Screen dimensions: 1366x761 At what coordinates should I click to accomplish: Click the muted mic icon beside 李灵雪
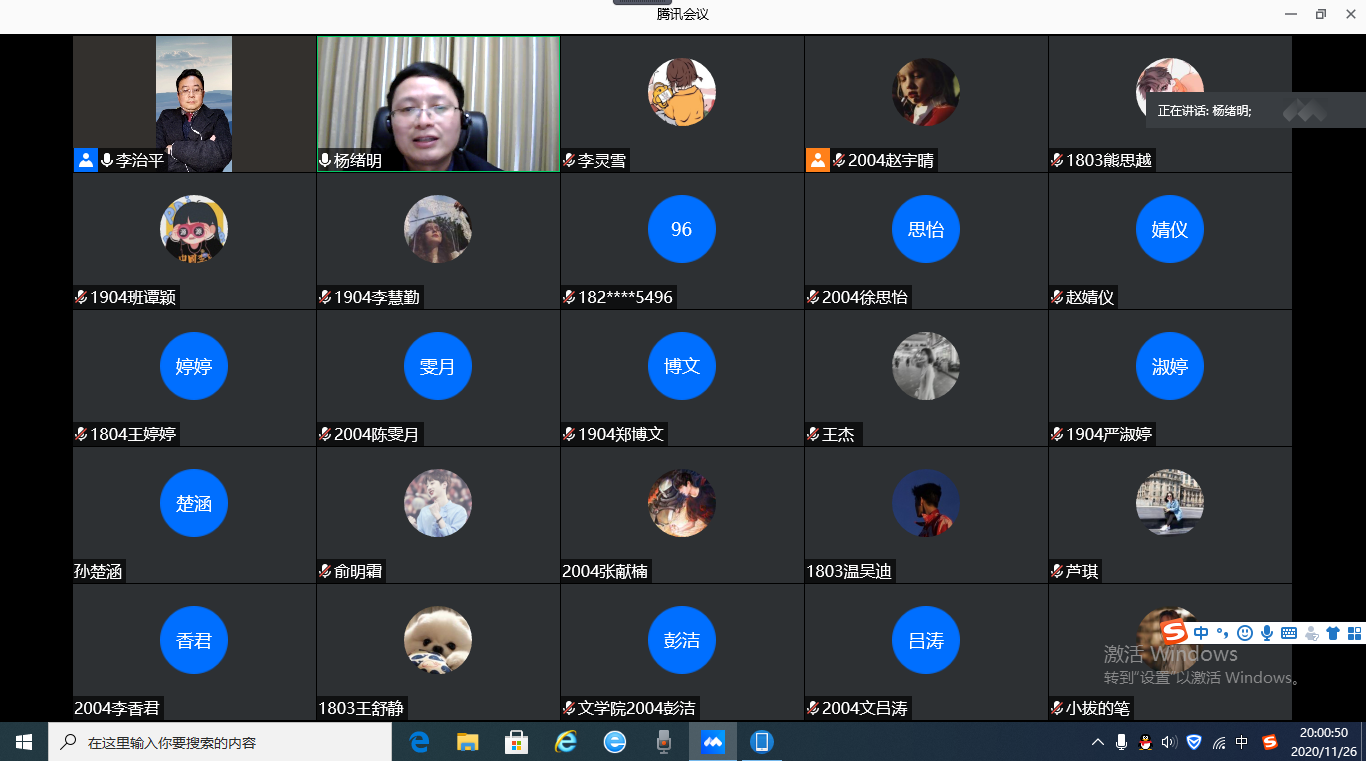click(x=569, y=160)
